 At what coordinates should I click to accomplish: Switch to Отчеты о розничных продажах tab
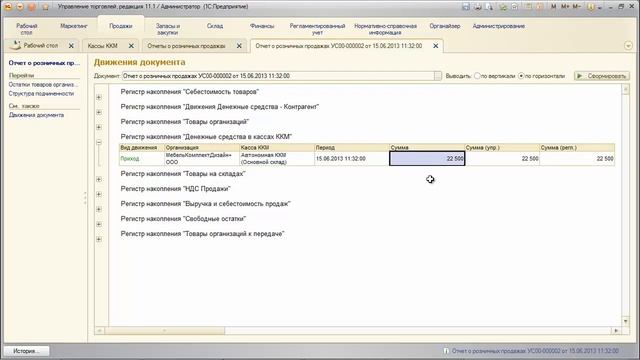[x=186, y=46]
